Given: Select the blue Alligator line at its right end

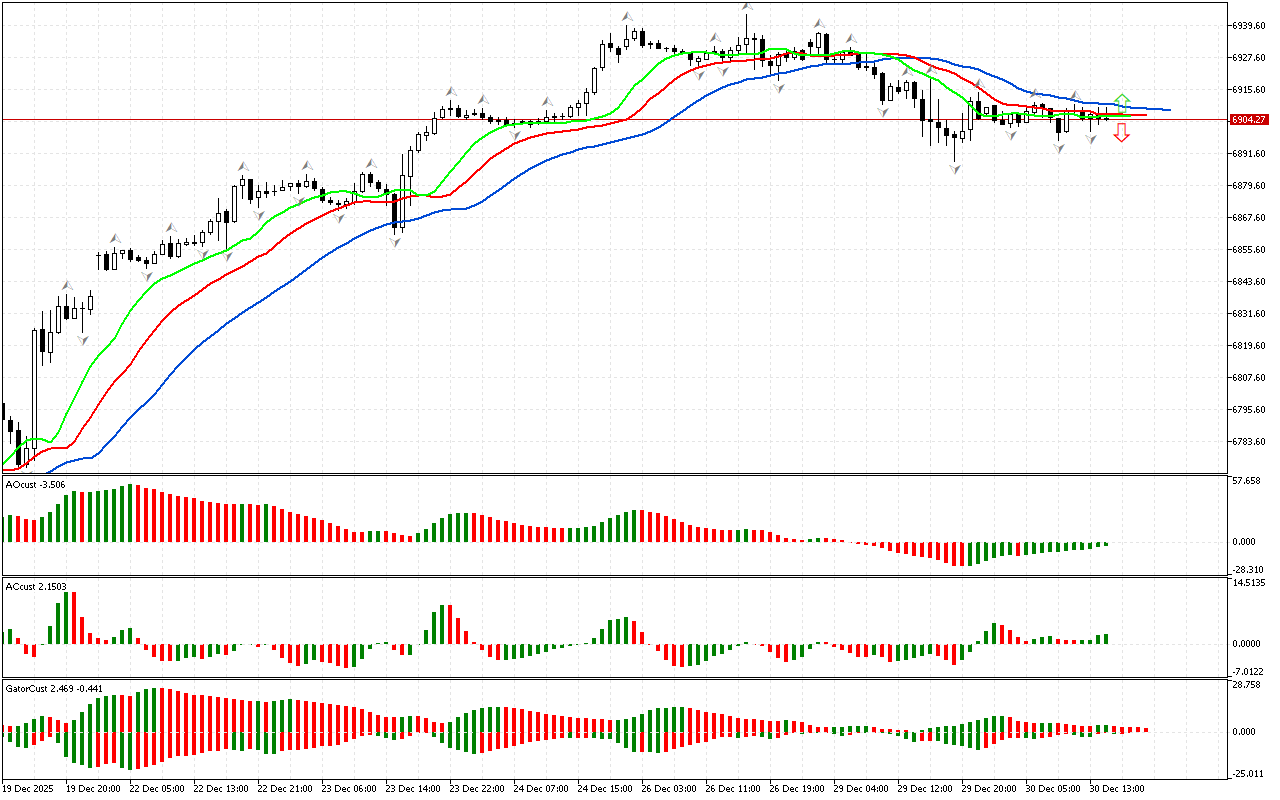Looking at the screenshot, I should point(1165,109).
